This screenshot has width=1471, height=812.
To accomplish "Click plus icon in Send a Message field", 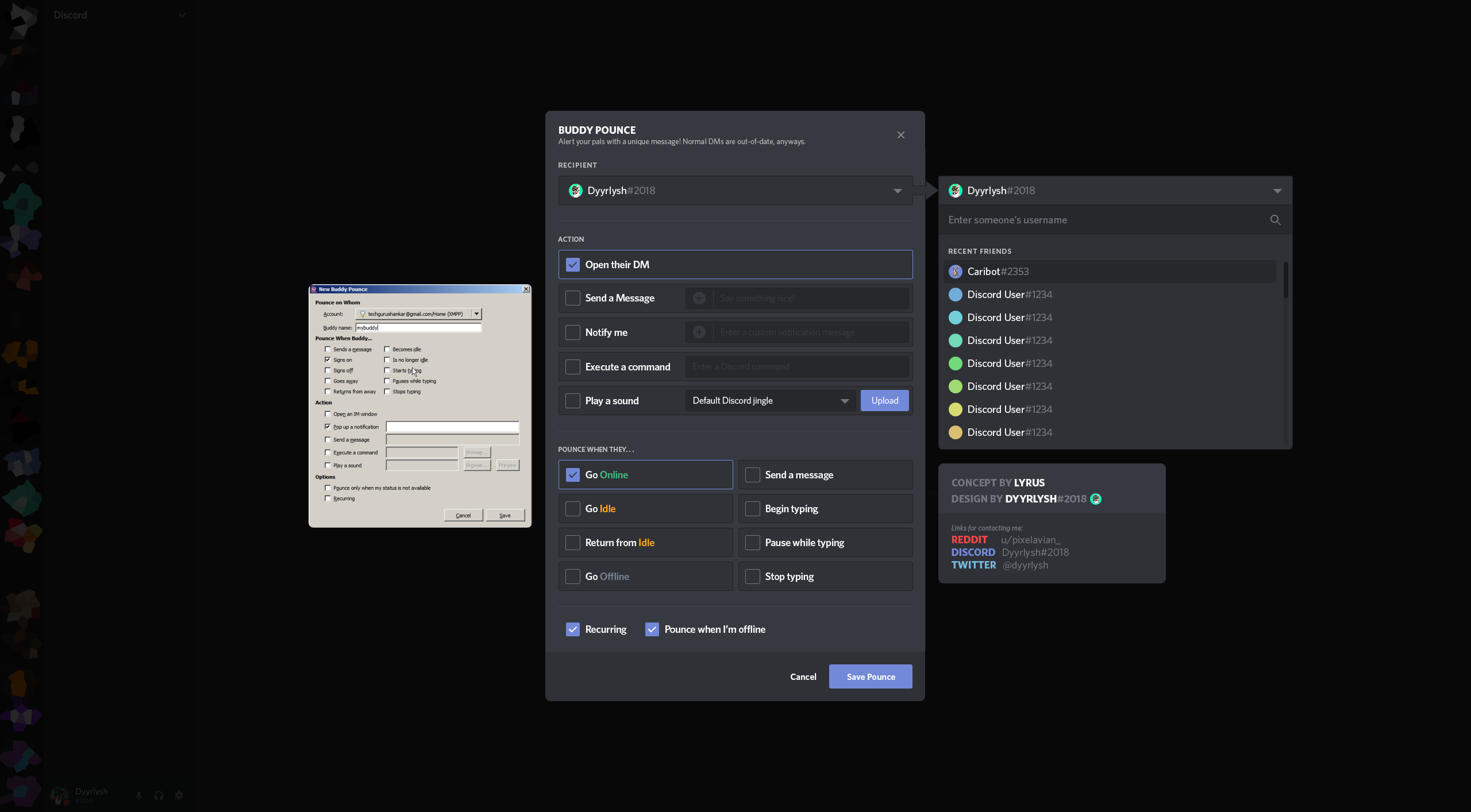I will pos(699,298).
